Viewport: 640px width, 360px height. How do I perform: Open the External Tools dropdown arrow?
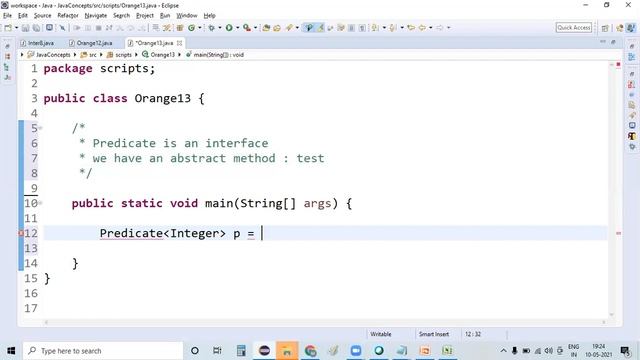tap(256, 28)
